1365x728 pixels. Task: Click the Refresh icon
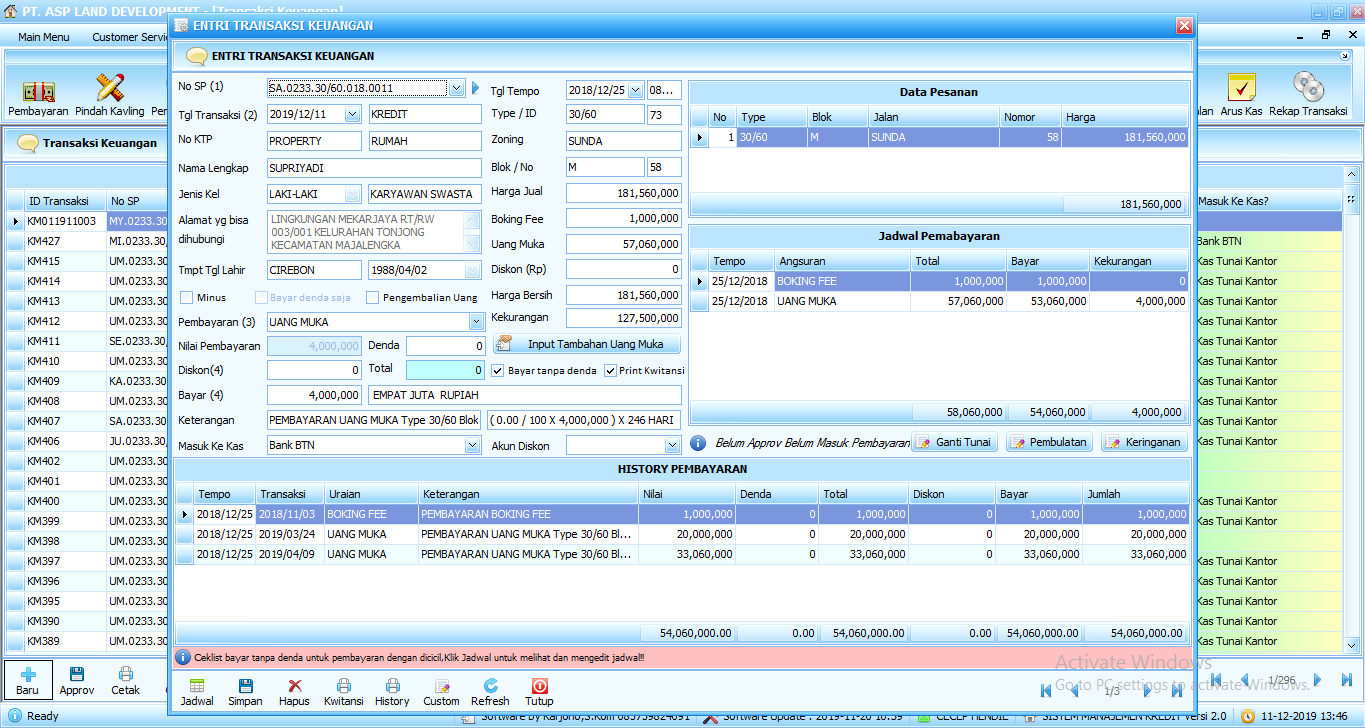tap(490, 687)
